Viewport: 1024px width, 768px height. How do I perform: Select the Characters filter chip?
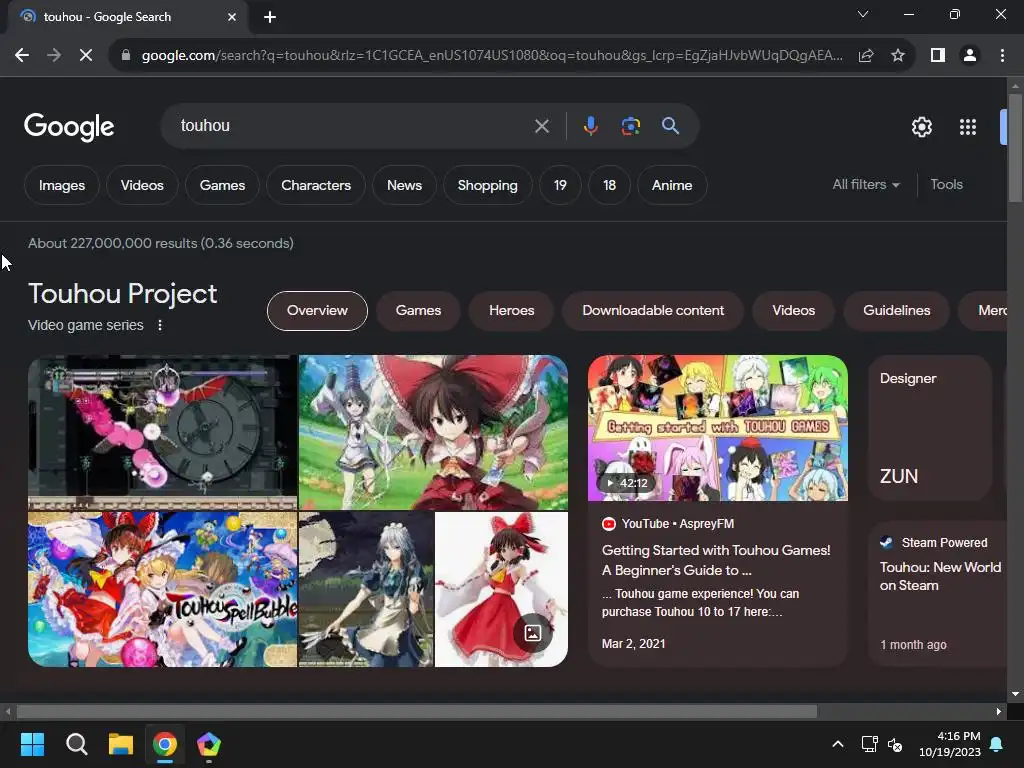316,185
